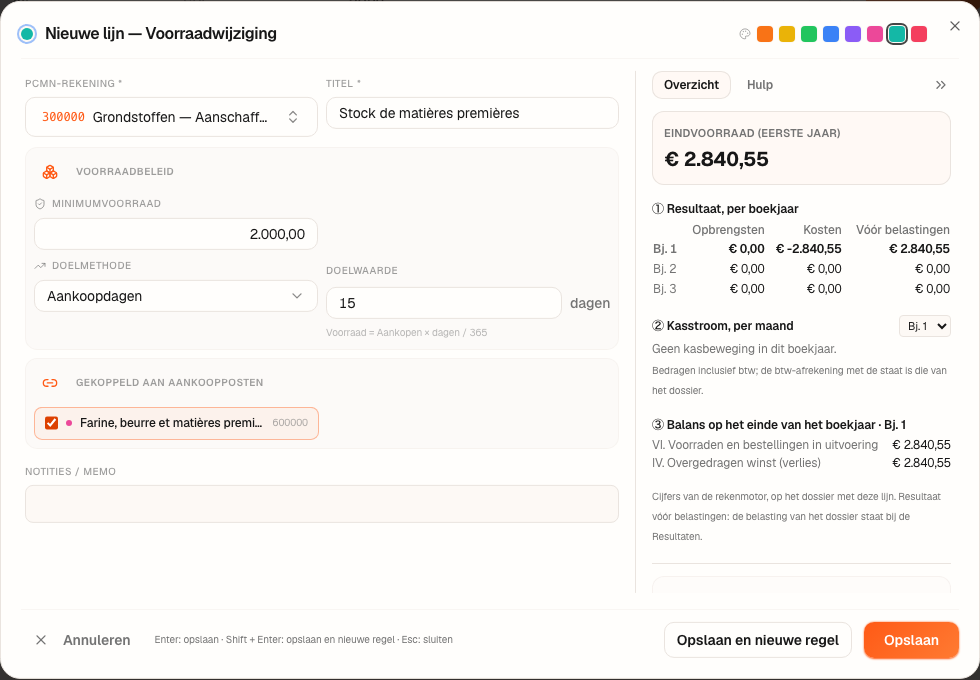The image size is (980, 680).
Task: Pick the yellow color swatch
Action: pyautogui.click(x=787, y=34)
